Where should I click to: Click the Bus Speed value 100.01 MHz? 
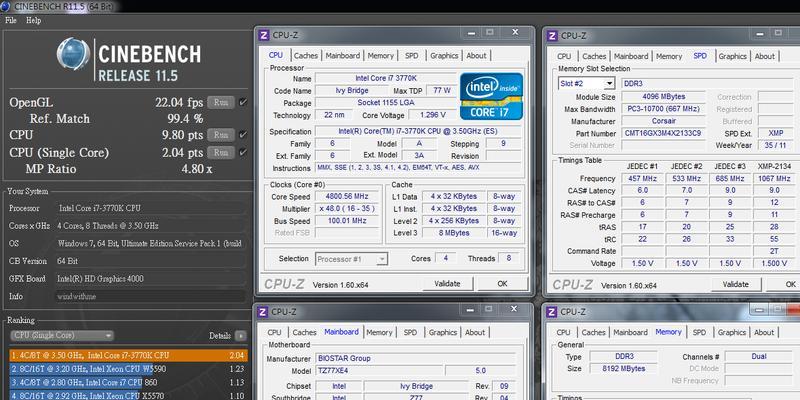(347, 221)
